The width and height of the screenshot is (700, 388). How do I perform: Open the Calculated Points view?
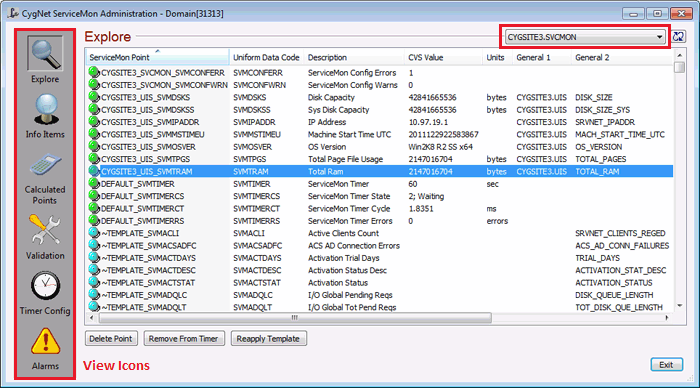(x=45, y=179)
